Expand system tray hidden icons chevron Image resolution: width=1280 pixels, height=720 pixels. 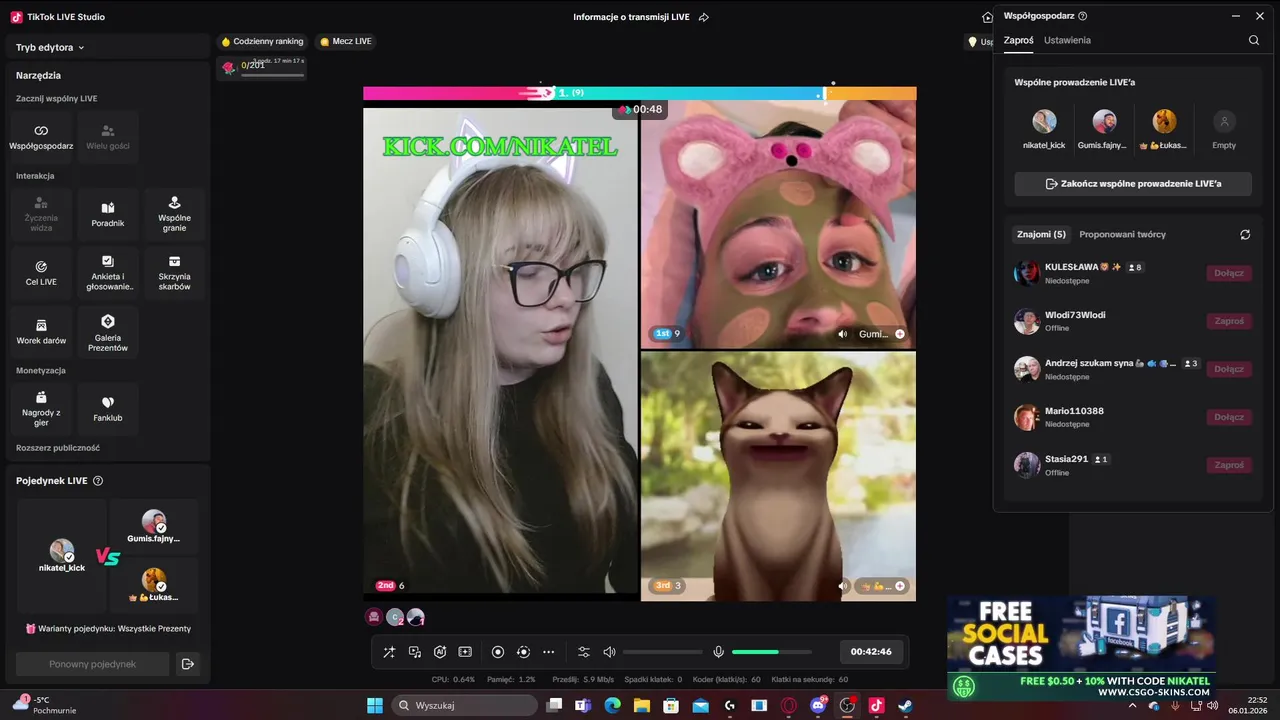pos(1133,705)
